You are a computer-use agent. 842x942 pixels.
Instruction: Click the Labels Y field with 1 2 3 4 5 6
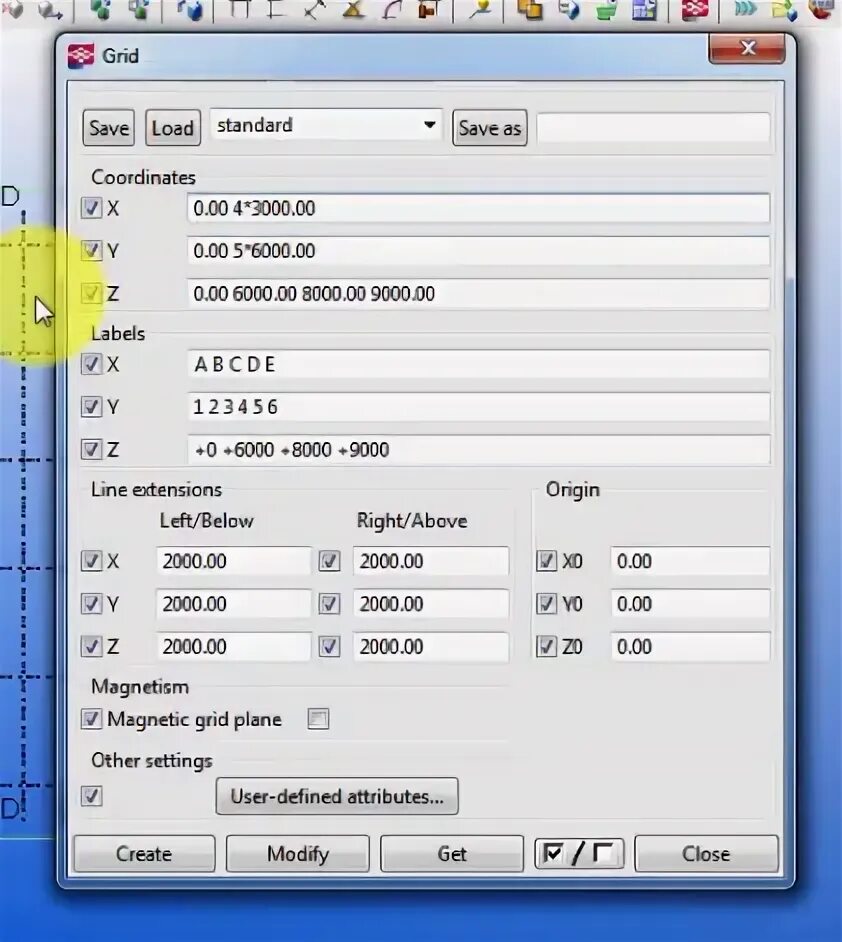pyautogui.click(x=478, y=407)
